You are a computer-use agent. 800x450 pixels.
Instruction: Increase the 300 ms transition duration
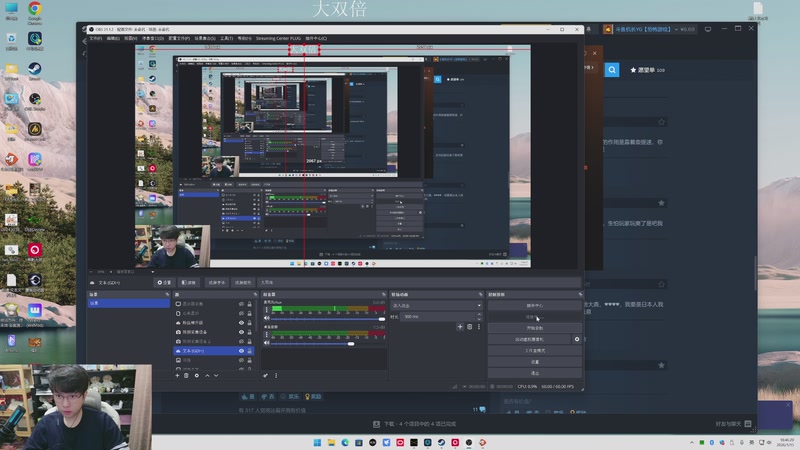[x=479, y=315]
